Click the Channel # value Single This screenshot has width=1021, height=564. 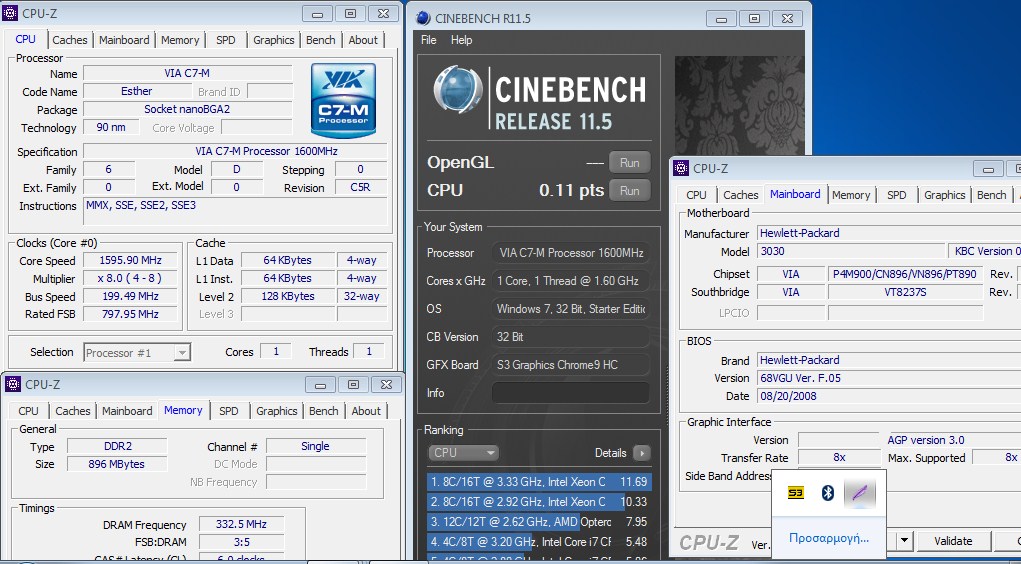point(316,447)
